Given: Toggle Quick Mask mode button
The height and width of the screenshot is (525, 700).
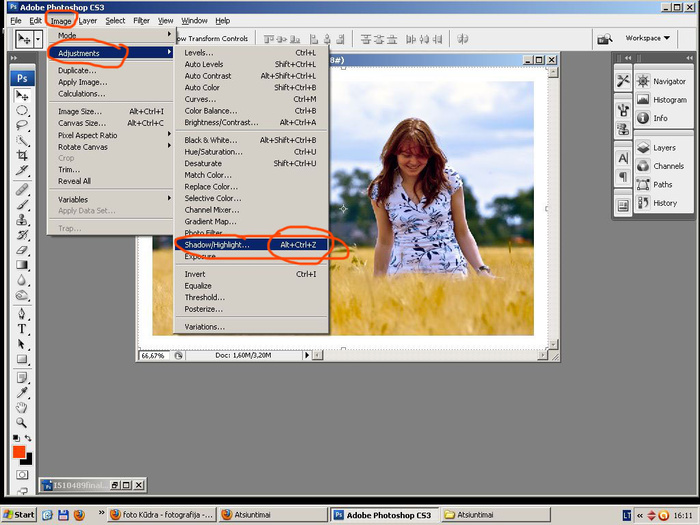Looking at the screenshot, I should [22, 474].
